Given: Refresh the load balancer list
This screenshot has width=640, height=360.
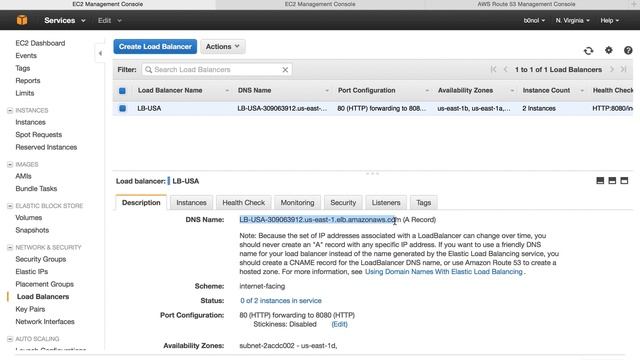Looking at the screenshot, I should pyautogui.click(x=588, y=51).
